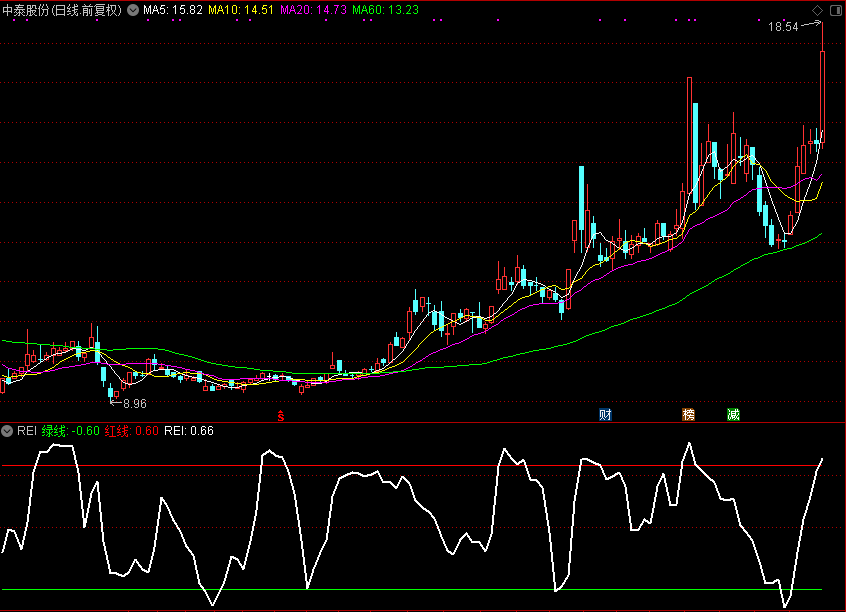Click the REI: 0.66 value readout
Image resolution: width=846 pixels, height=612 pixels.
pos(189,431)
